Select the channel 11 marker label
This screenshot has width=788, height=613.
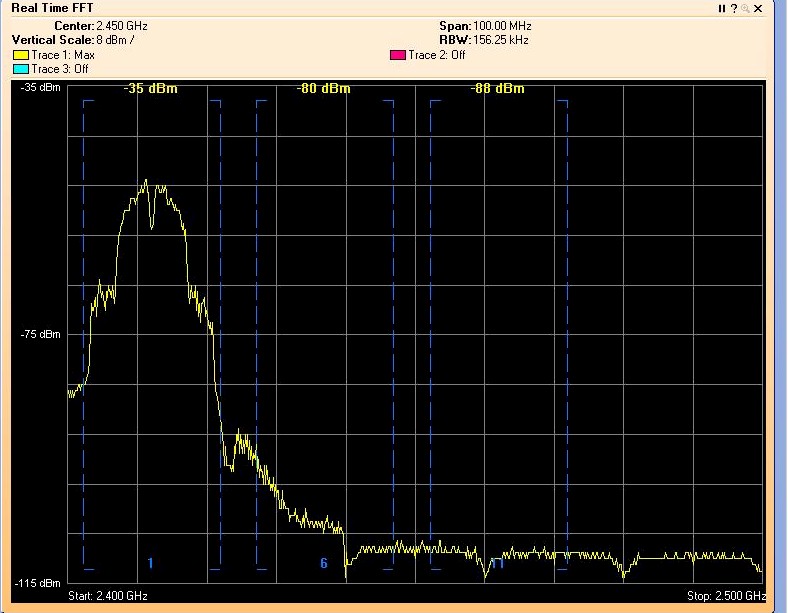coord(497,563)
